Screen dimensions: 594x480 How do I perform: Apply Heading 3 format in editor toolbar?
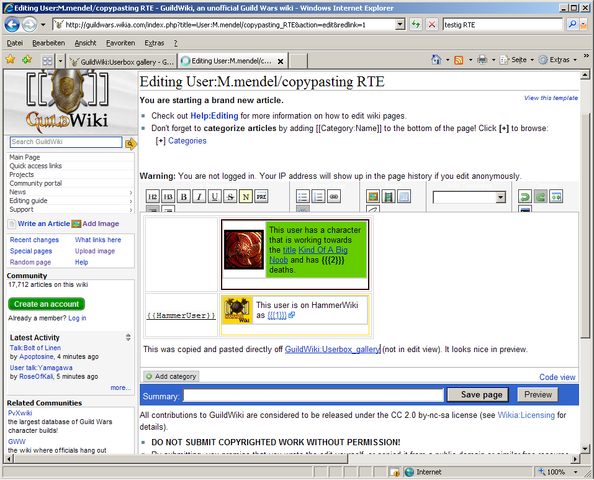pos(168,197)
